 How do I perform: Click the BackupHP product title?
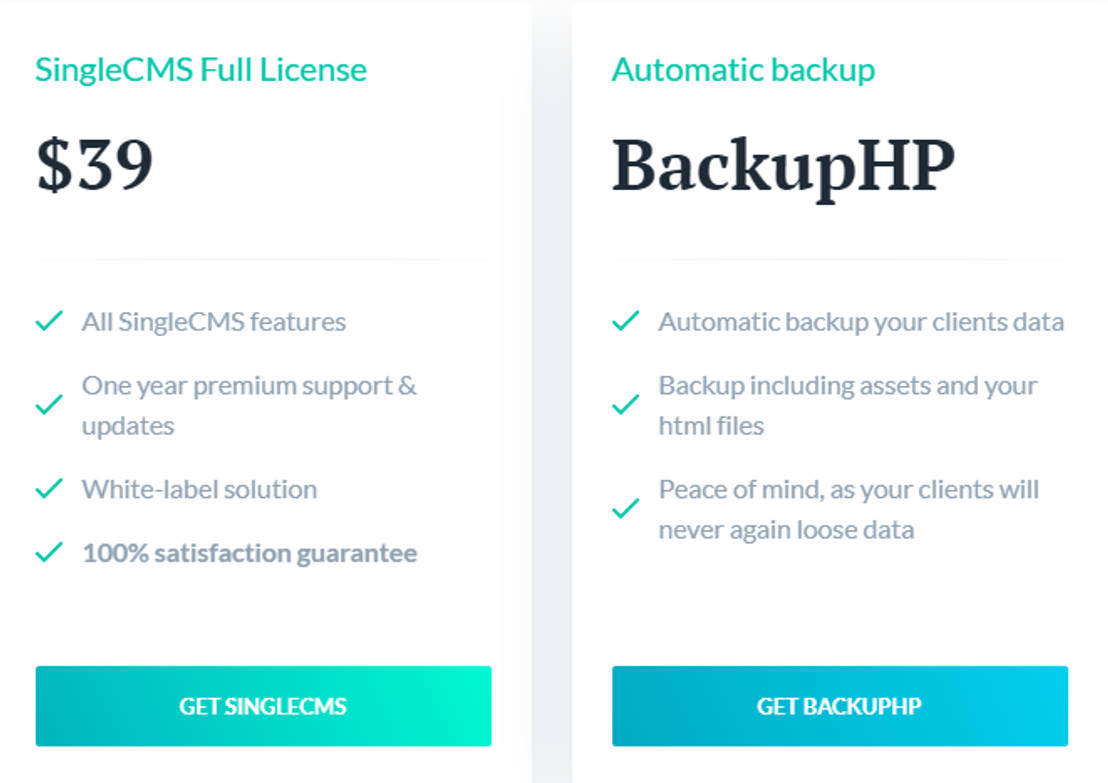[x=783, y=167]
